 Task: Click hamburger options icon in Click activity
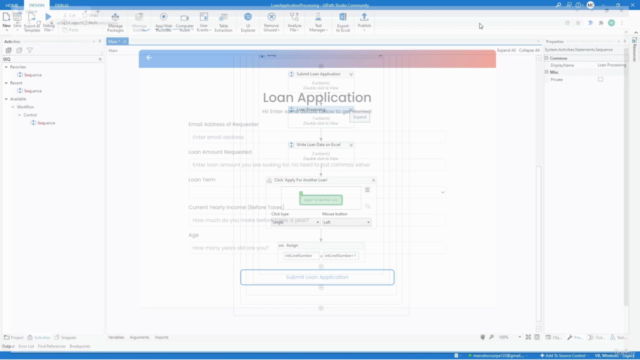click(x=367, y=190)
